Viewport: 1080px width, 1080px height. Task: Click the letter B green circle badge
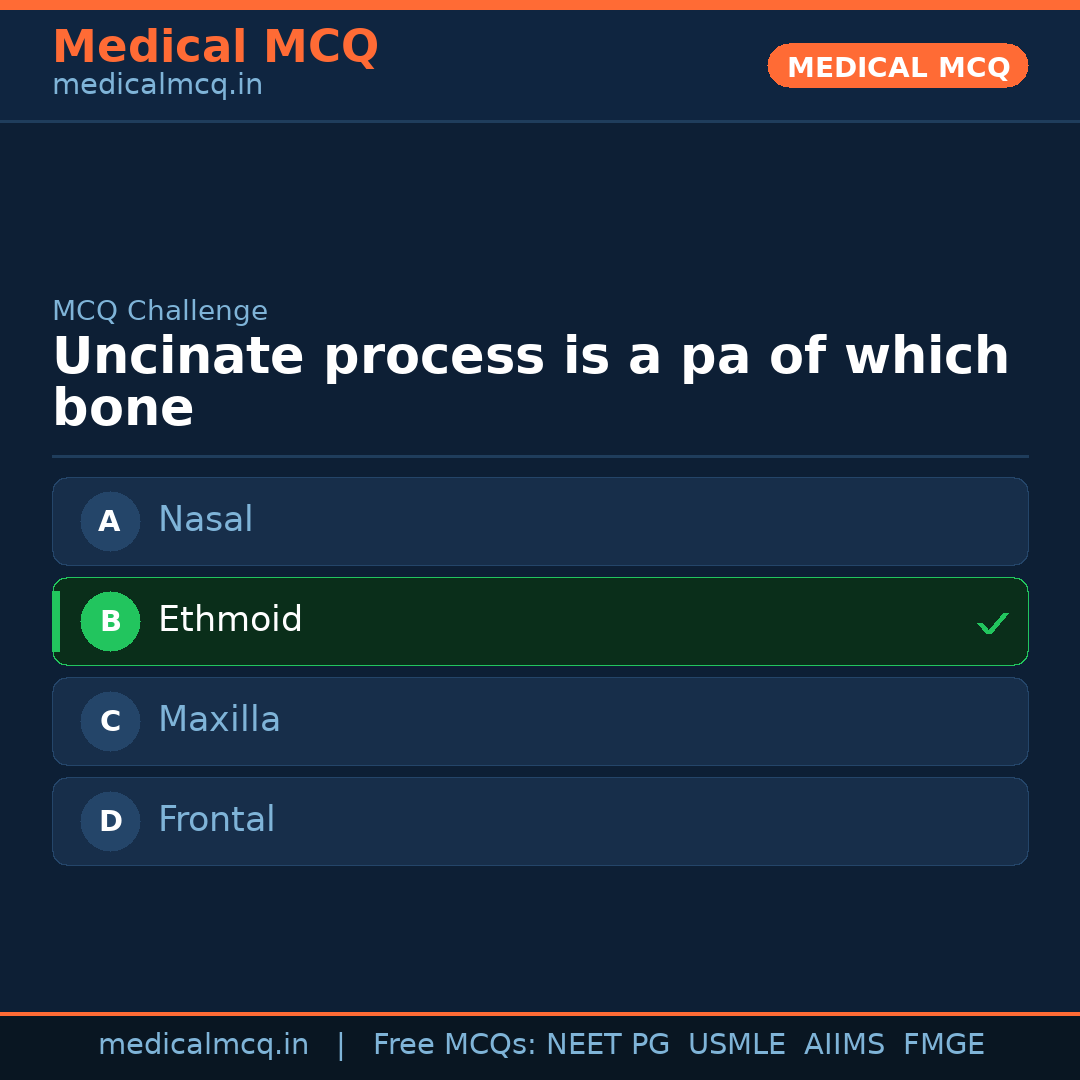point(110,621)
